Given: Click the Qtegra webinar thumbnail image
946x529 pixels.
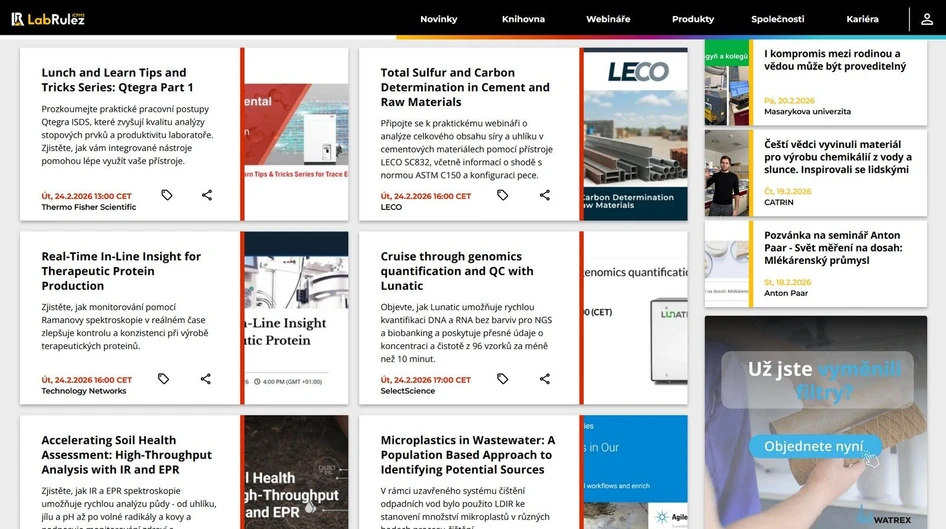Looking at the screenshot, I should 296,134.
